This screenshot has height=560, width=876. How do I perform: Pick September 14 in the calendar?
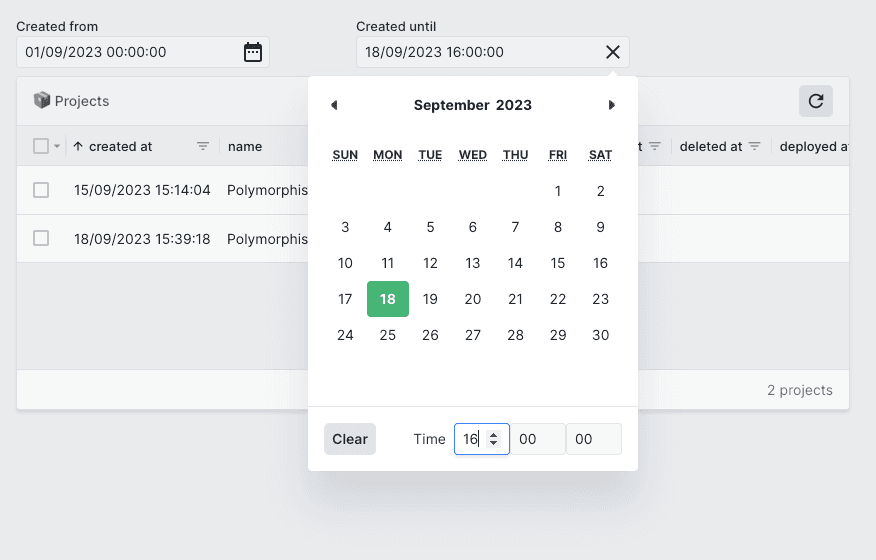515,263
